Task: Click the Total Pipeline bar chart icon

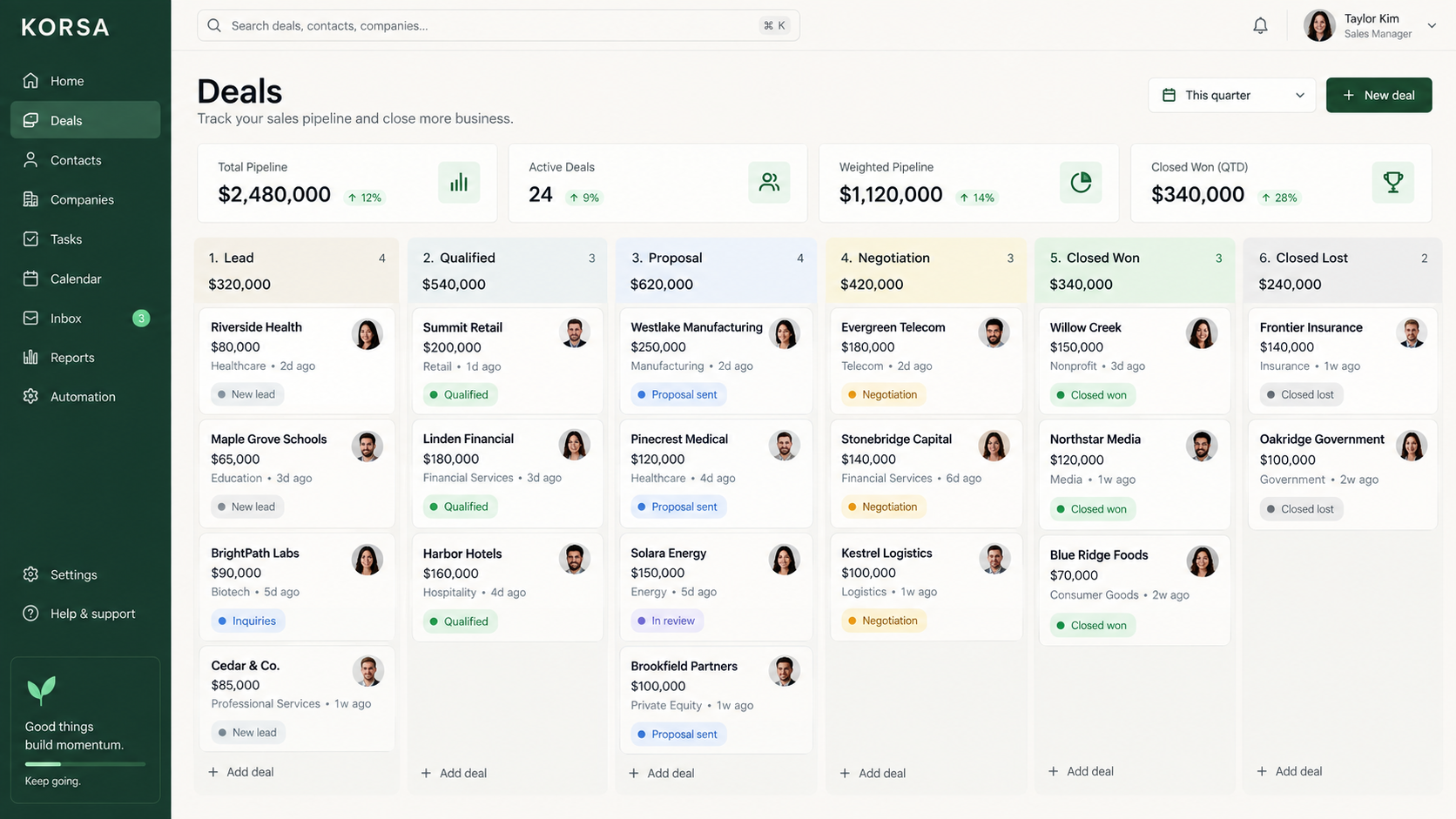Action: pos(459,182)
